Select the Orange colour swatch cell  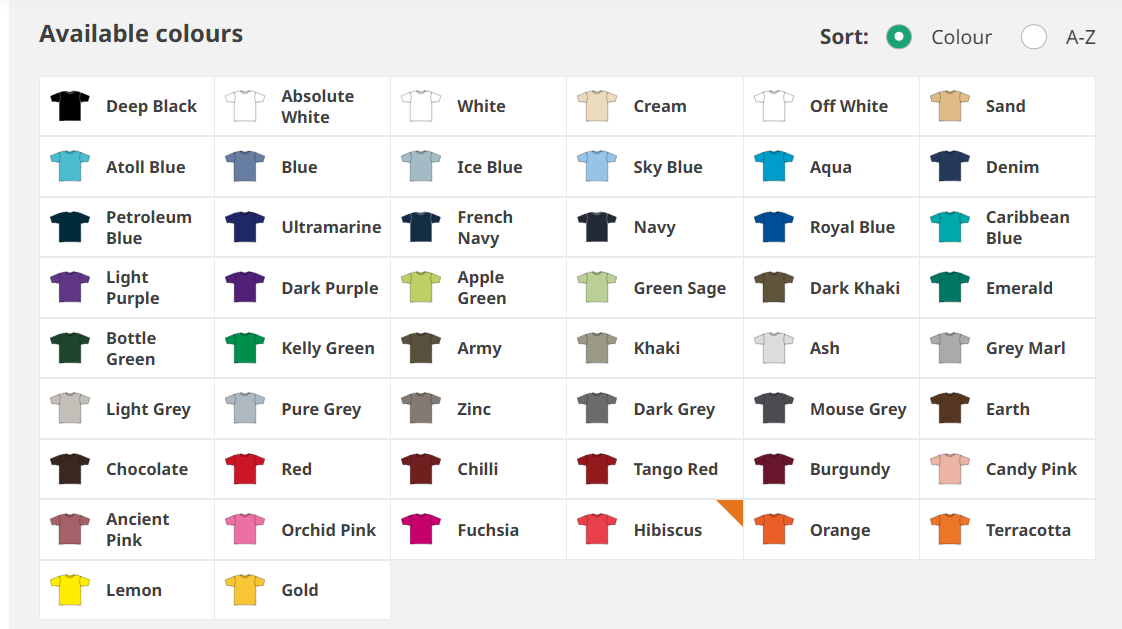[x=831, y=530]
